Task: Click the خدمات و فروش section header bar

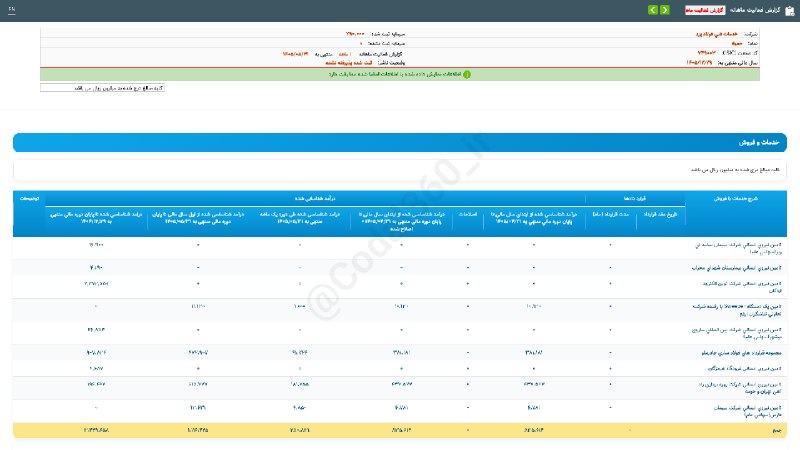Action: click(399, 142)
